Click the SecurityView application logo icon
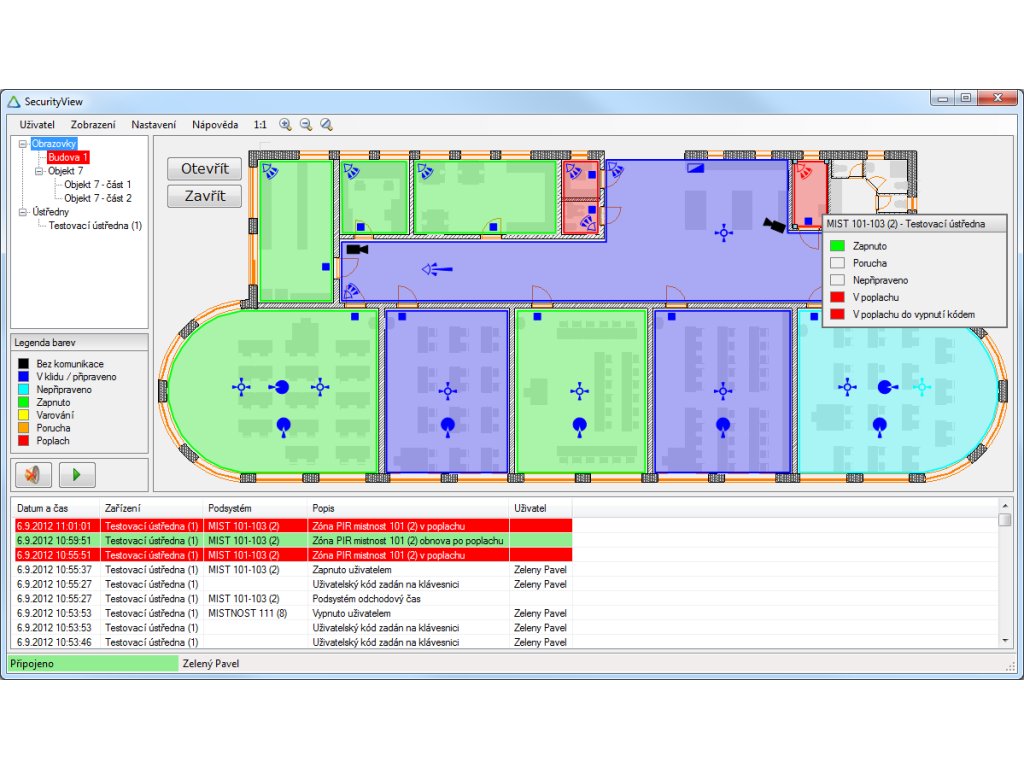 (x=14, y=102)
